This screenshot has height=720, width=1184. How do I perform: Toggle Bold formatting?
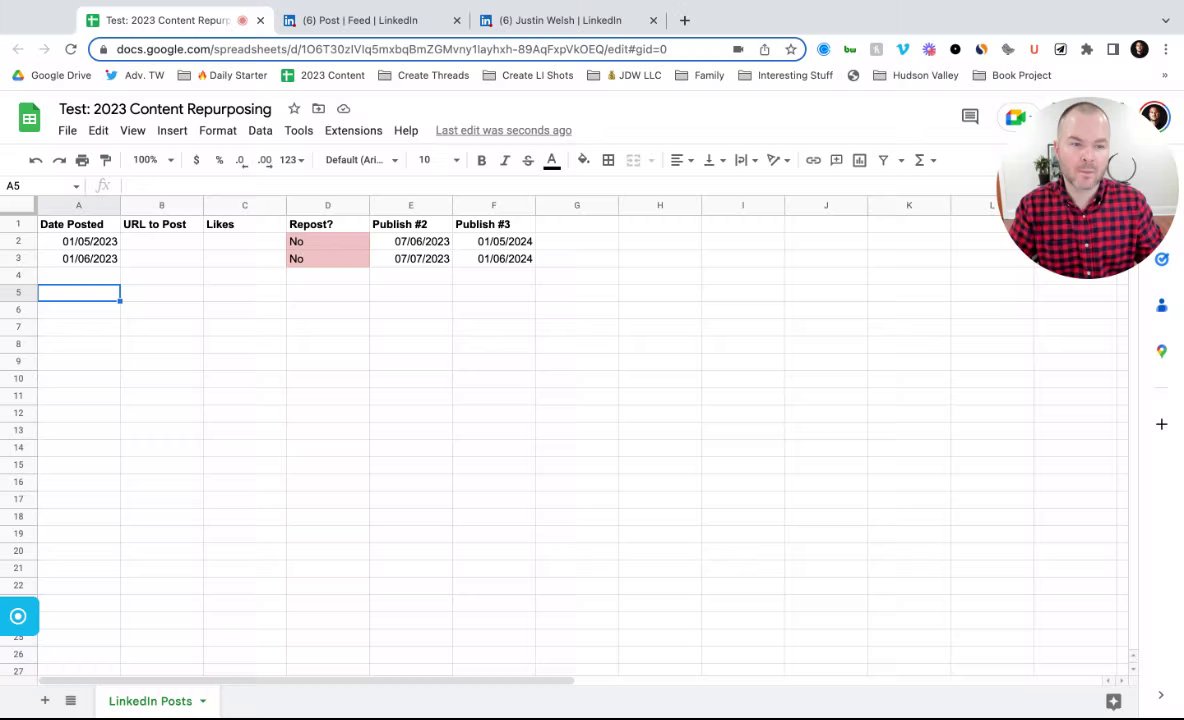(482, 160)
